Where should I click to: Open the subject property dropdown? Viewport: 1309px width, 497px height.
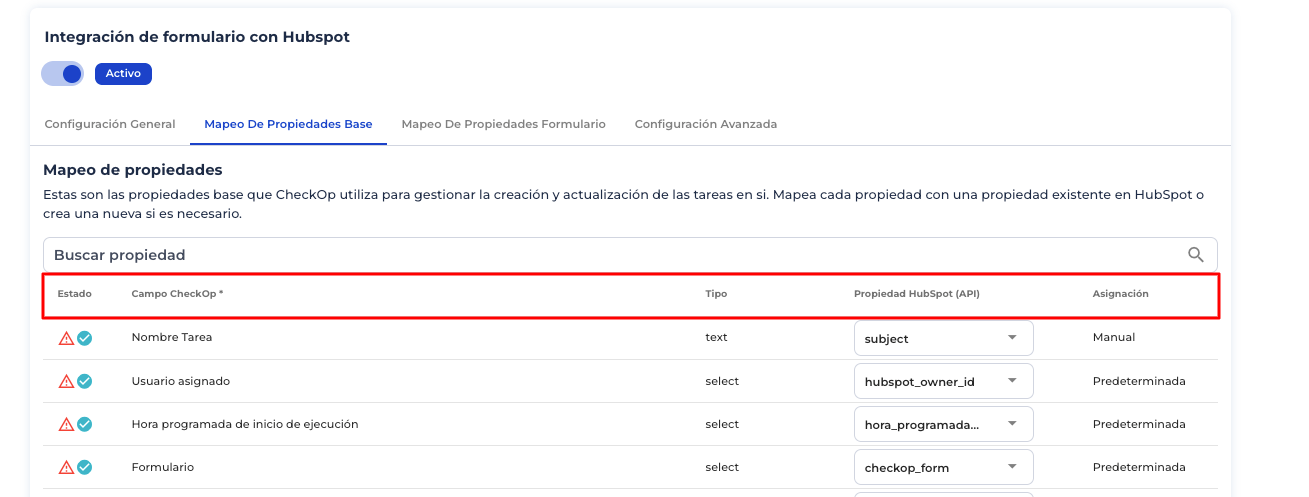943,338
